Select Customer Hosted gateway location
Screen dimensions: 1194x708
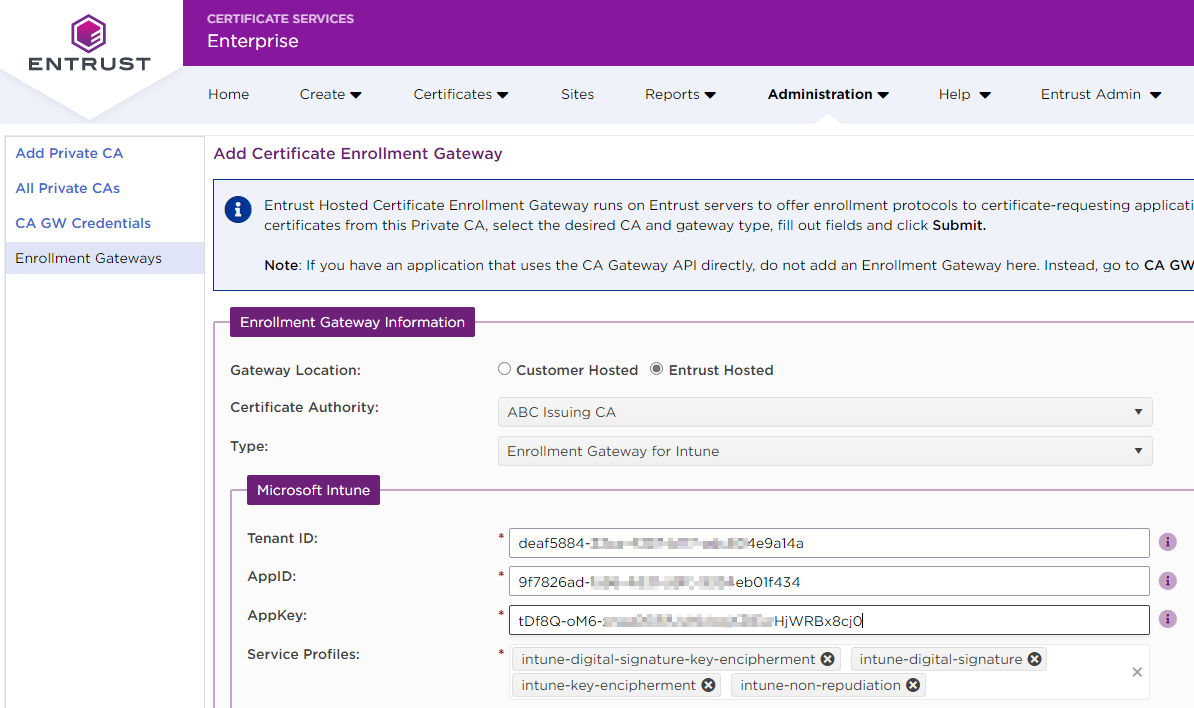click(x=504, y=369)
